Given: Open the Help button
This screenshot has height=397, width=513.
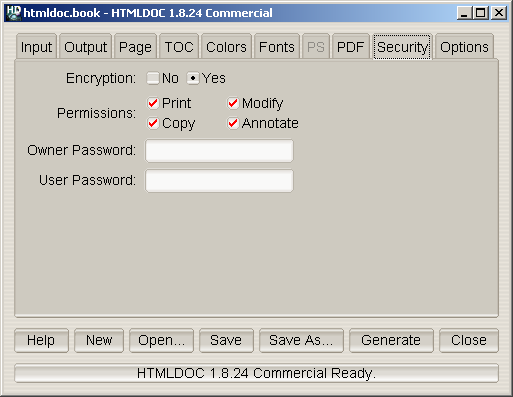Looking at the screenshot, I should click(x=41, y=340).
